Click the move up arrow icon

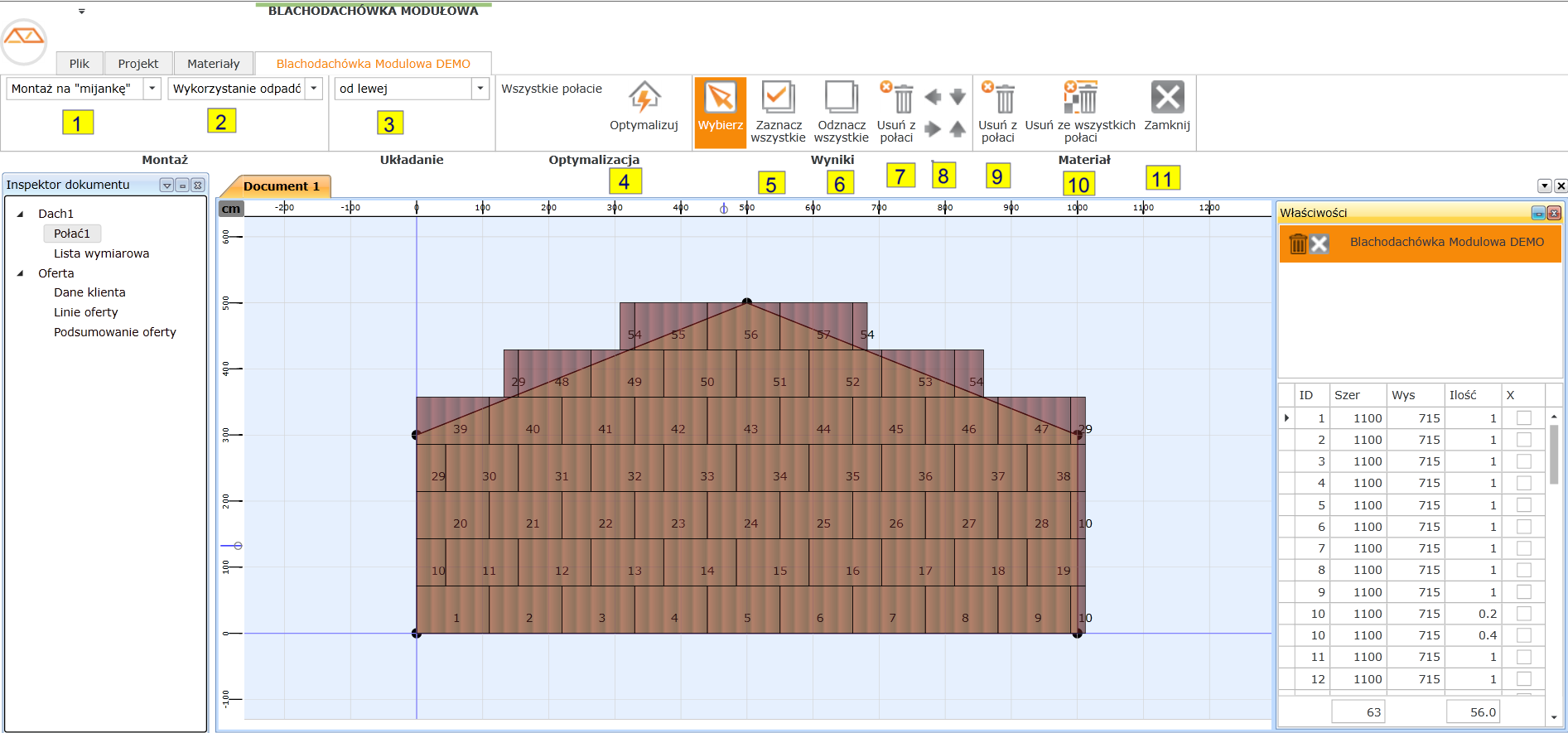pos(958,129)
